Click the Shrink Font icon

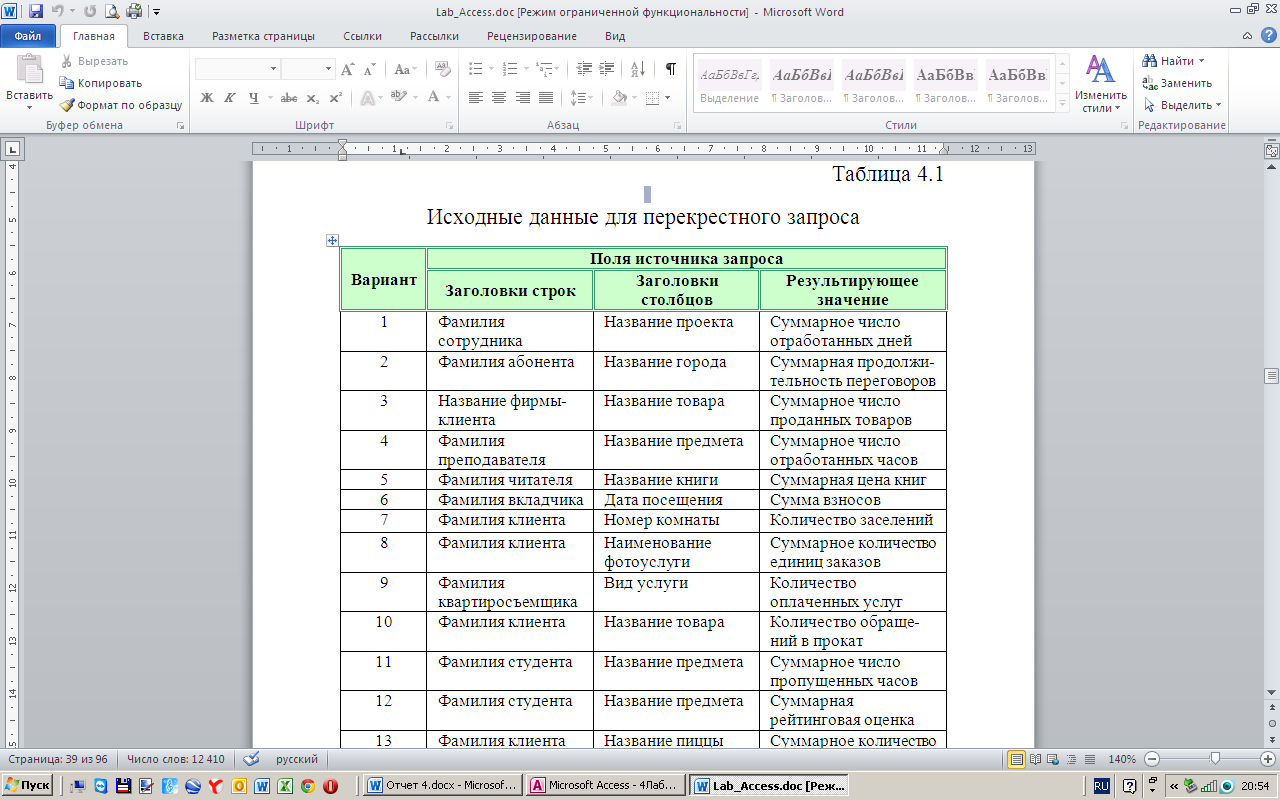371,69
